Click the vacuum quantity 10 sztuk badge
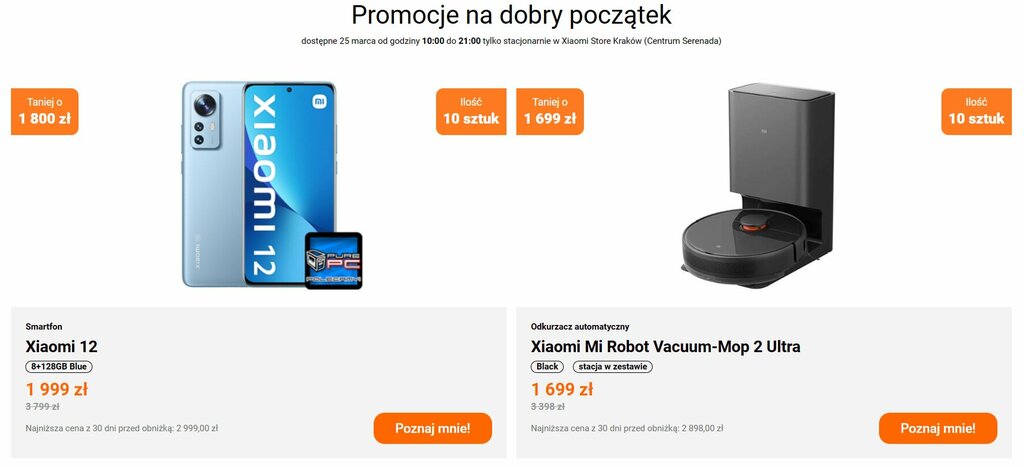1024x467 pixels. [976, 112]
